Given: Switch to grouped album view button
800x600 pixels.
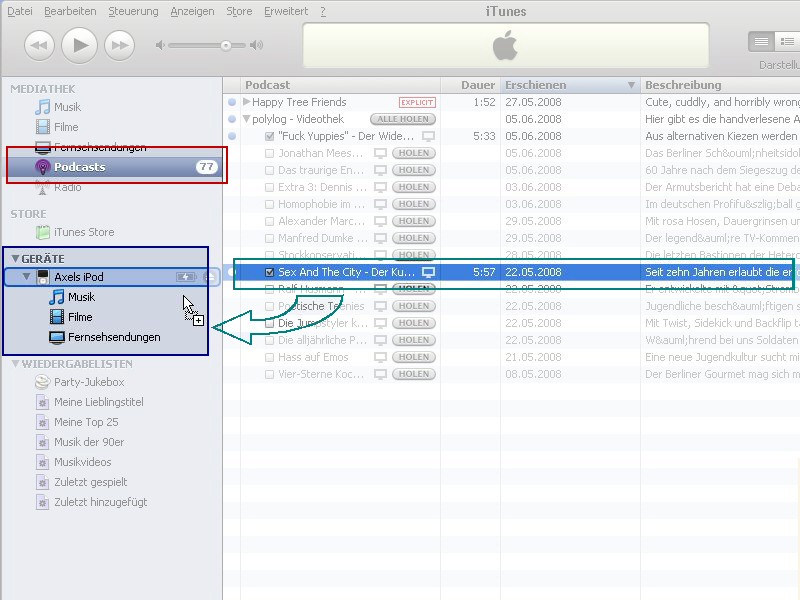Looking at the screenshot, I should tap(787, 42).
